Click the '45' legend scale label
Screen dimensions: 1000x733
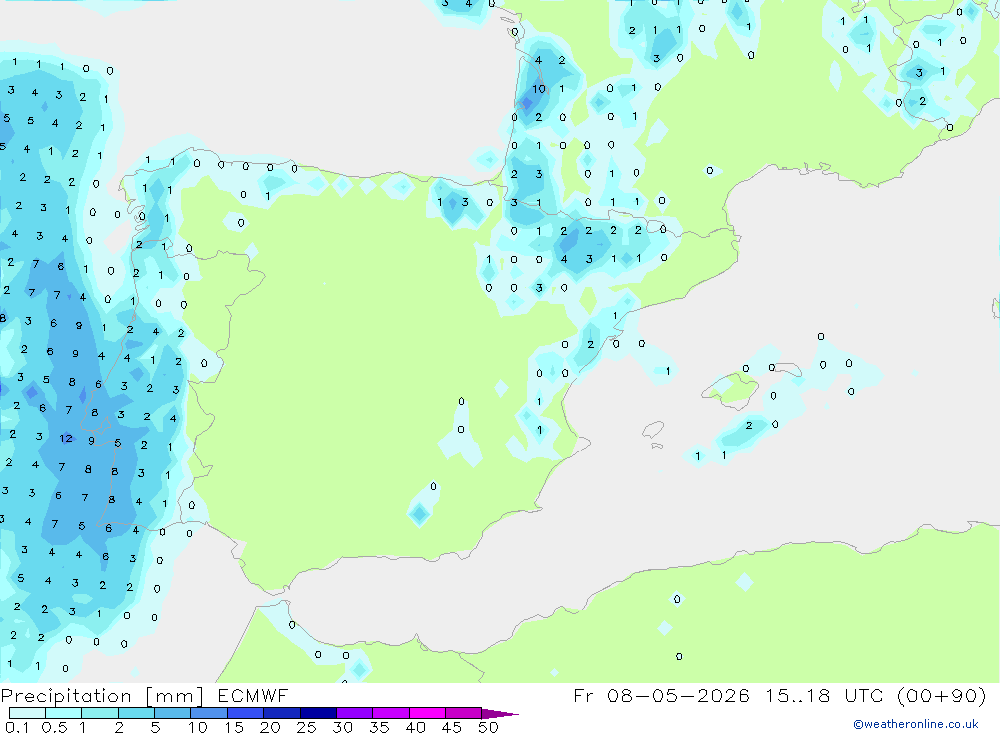(452, 727)
